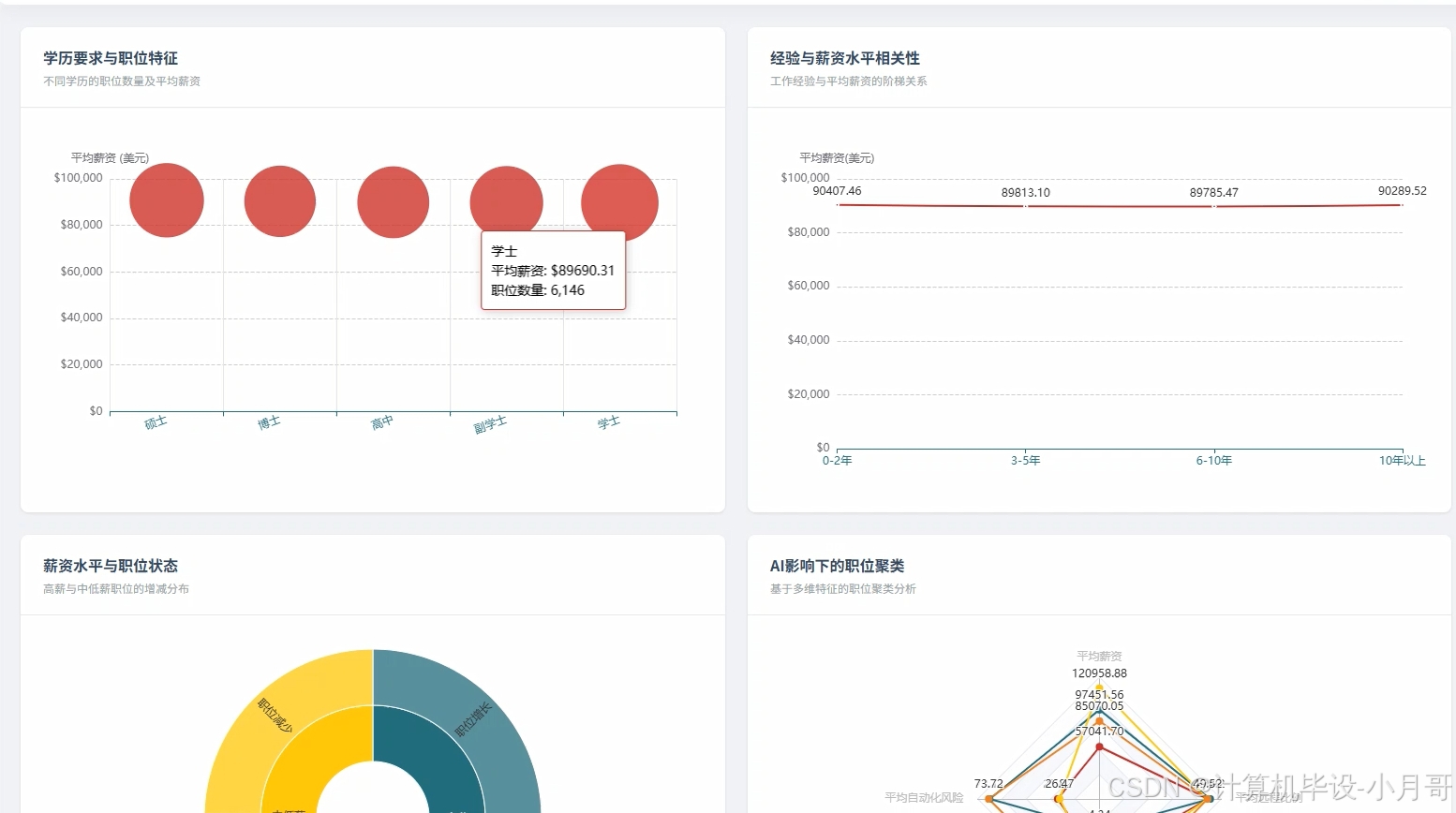Viewport: 1456px width, 813px height.
Task: Click the 学士 bubble in the education chart
Action: [x=619, y=202]
